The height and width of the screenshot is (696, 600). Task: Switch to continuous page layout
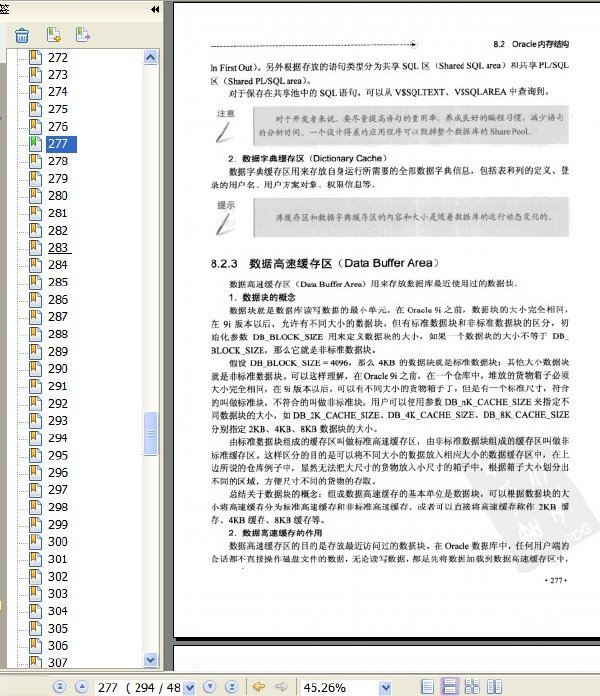449,686
